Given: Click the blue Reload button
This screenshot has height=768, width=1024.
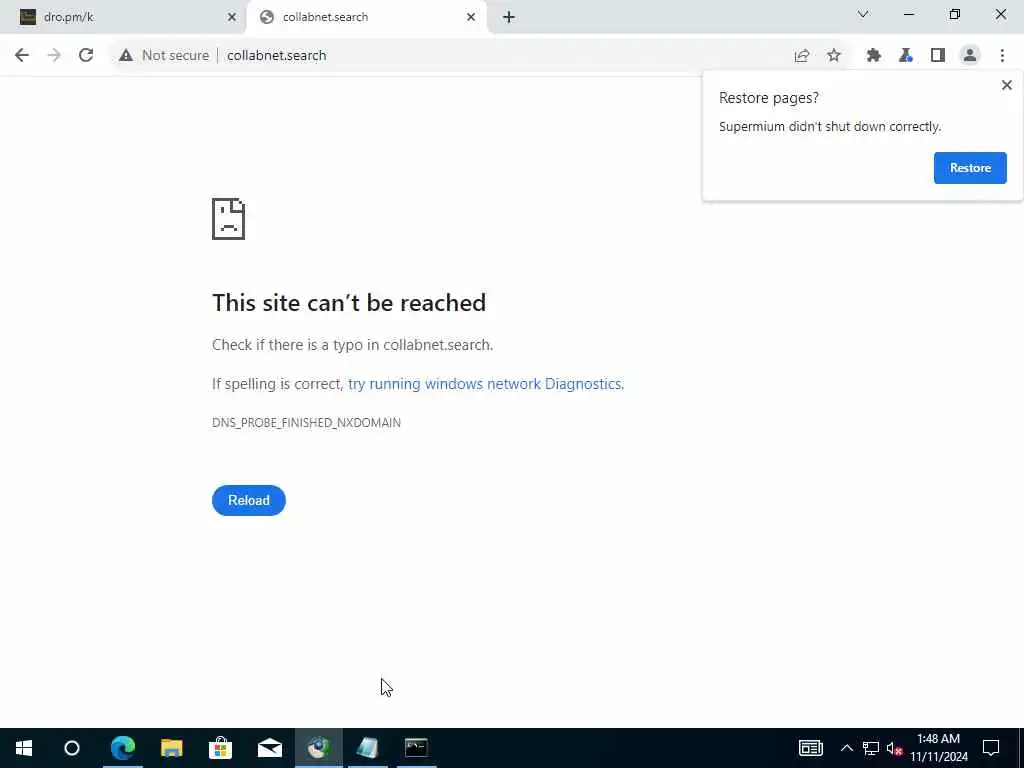Looking at the screenshot, I should click(249, 500).
